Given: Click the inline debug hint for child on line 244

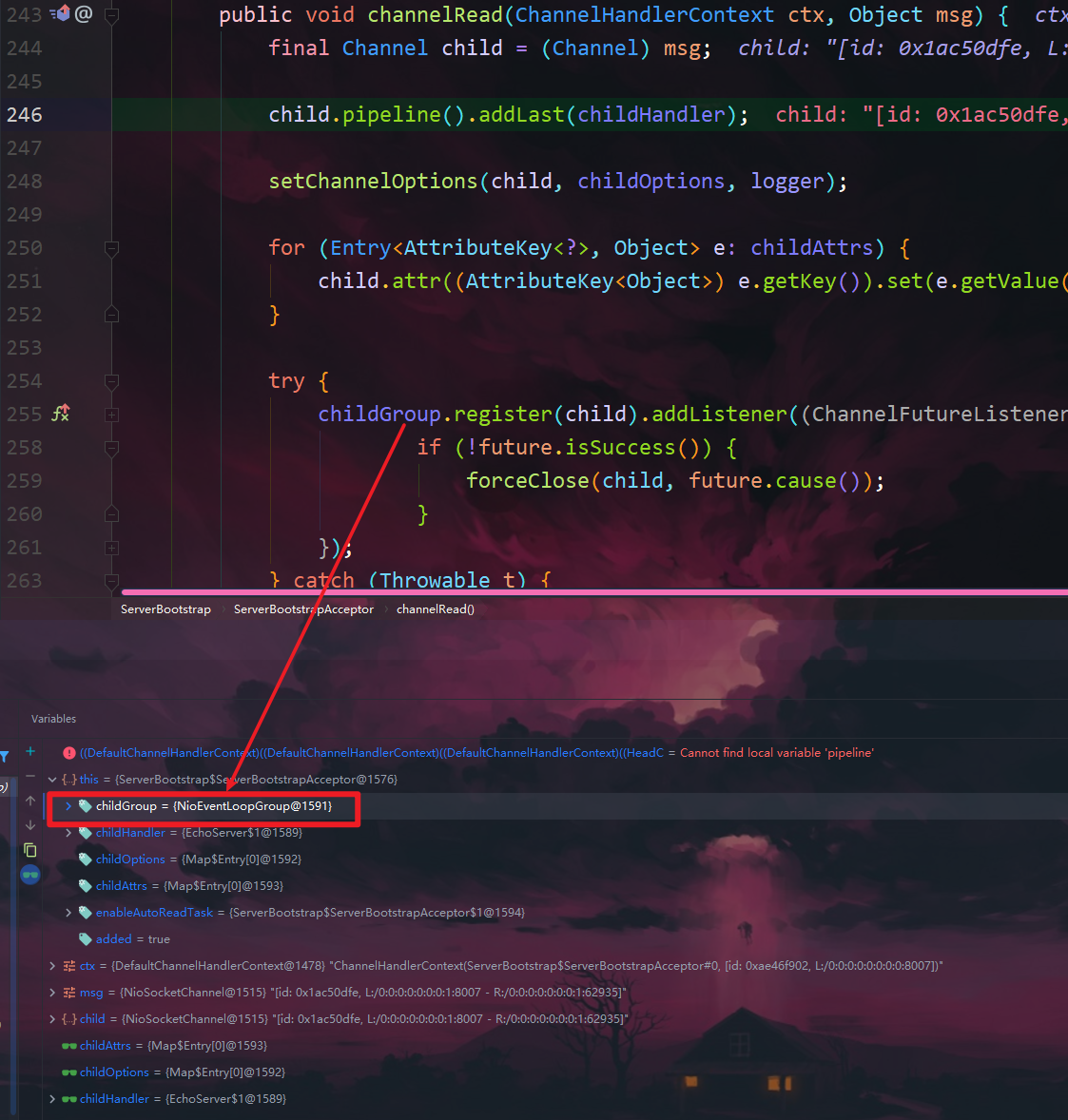Looking at the screenshot, I should point(903,48).
